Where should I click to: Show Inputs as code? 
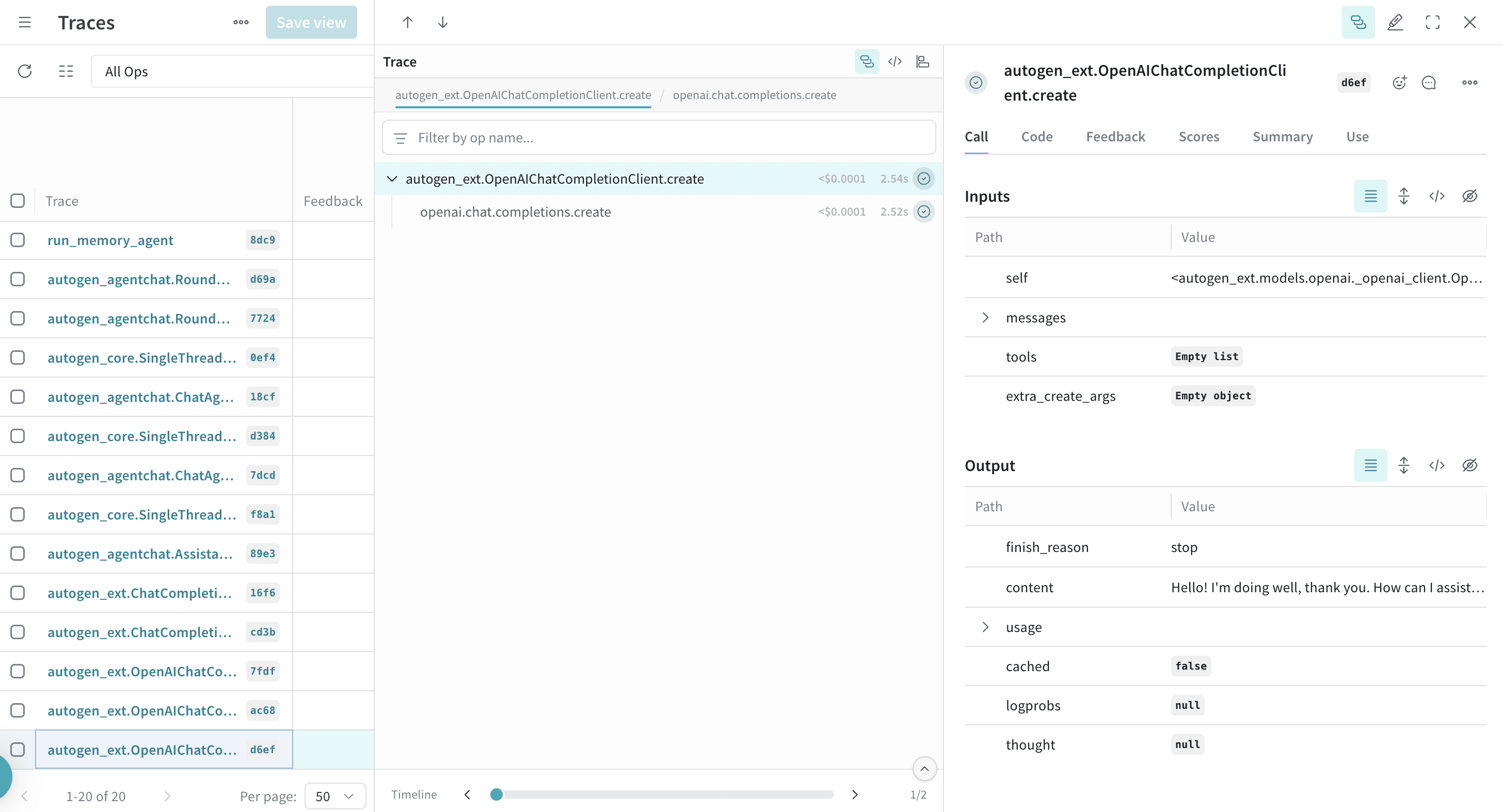(1437, 196)
